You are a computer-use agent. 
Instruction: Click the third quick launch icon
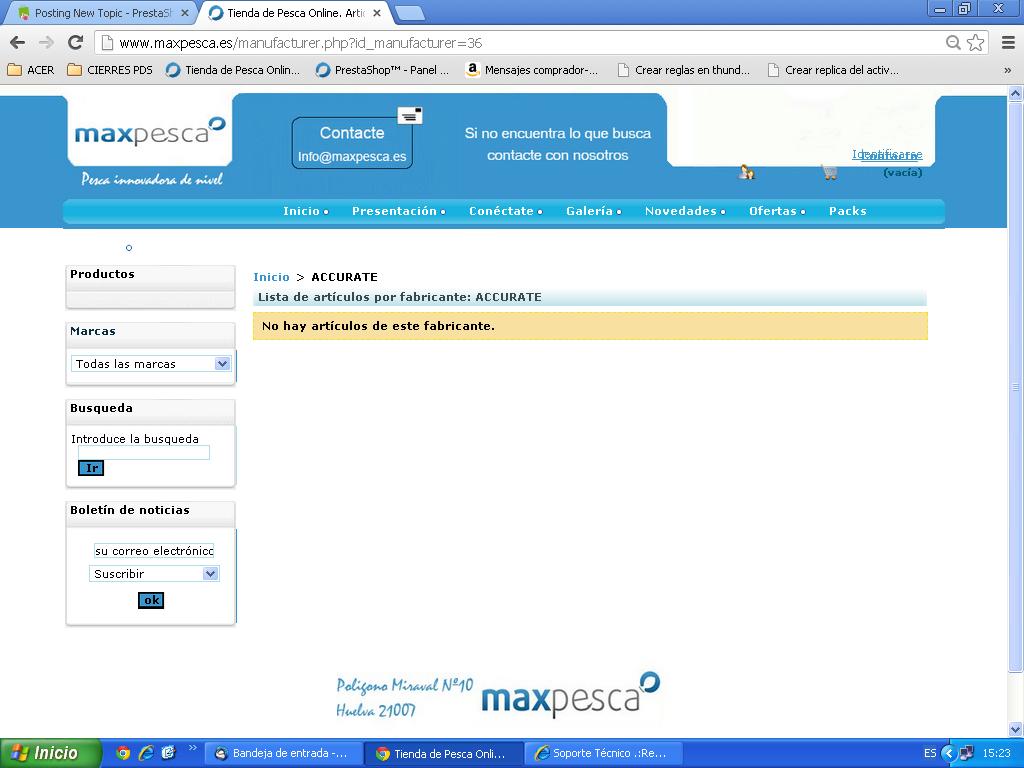[168, 753]
